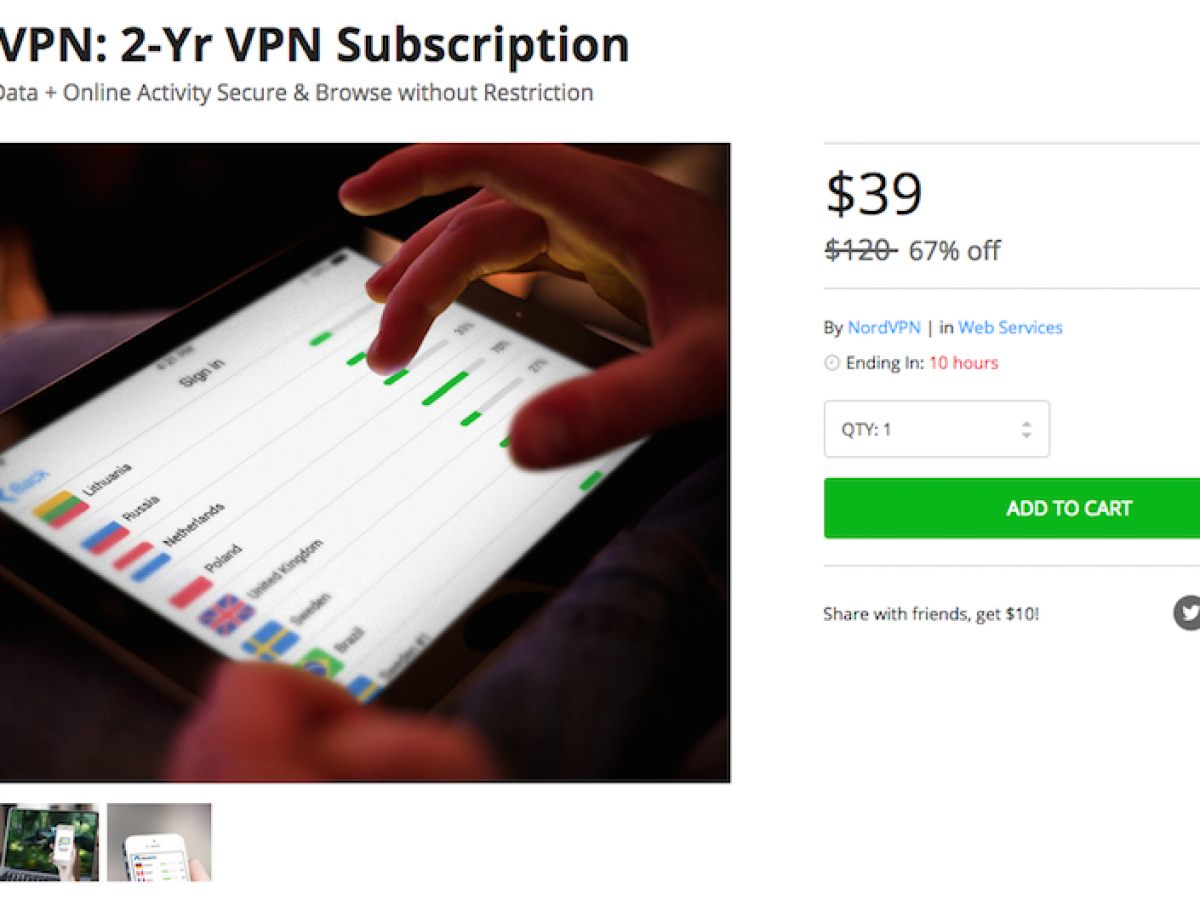
Task: Click the clock icon beside Ending In
Action: tap(832, 363)
